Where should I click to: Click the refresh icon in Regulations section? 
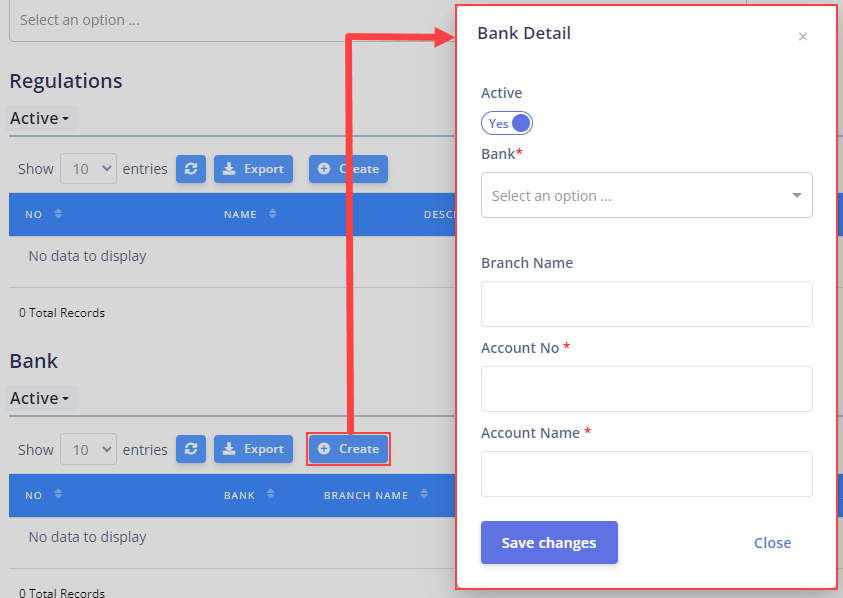tap(191, 169)
